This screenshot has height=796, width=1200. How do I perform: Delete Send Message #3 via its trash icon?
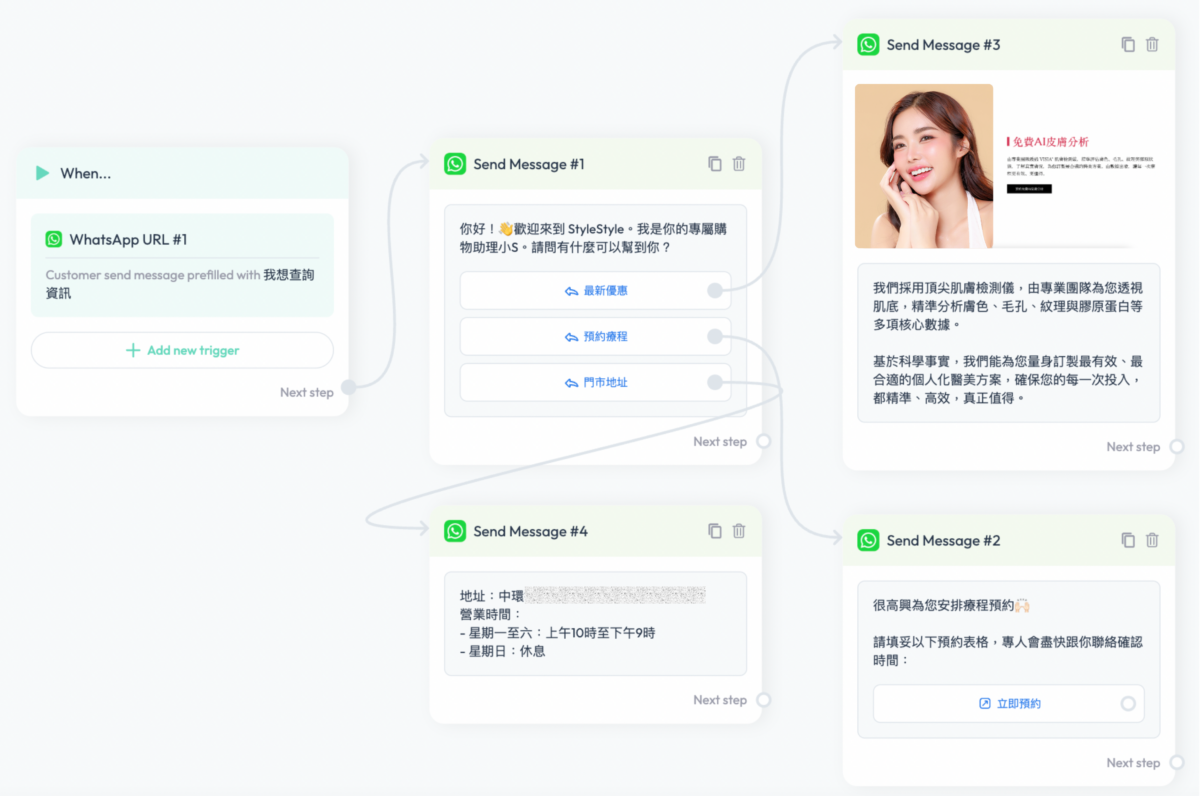point(1152,44)
